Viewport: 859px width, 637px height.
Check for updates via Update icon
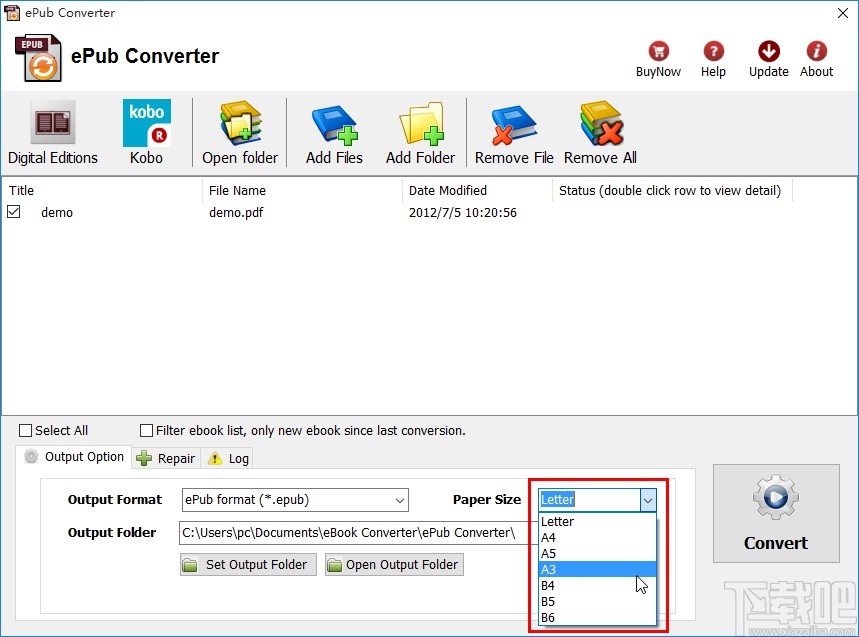769,59
